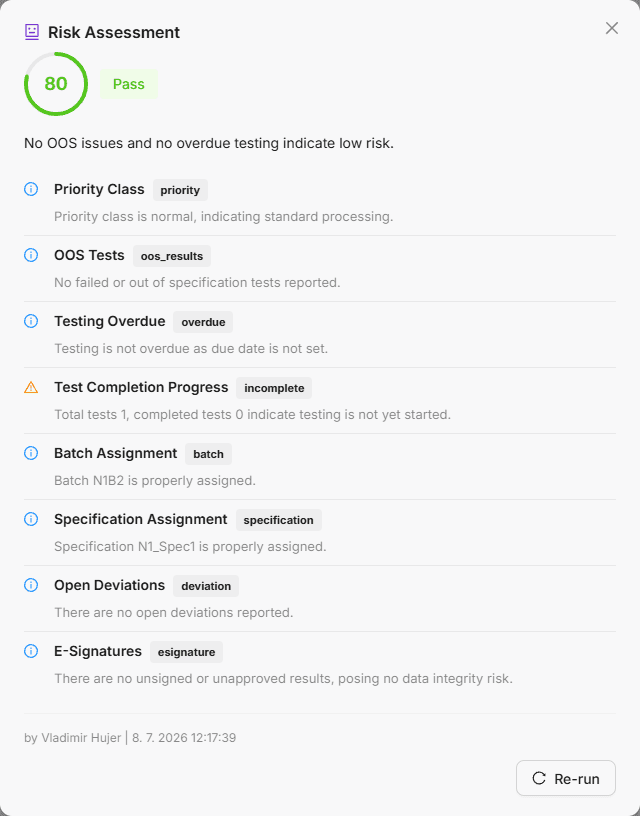The height and width of the screenshot is (816, 640).
Task: Click the purple Risk Assessment robot icon
Action: pos(32,32)
